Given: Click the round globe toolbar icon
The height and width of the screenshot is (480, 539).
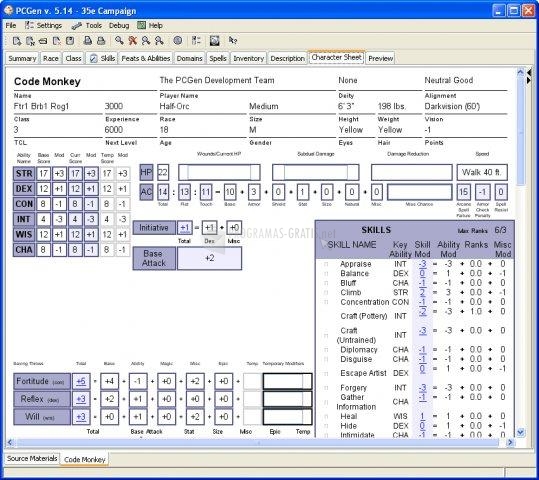Looking at the screenshot, I should pyautogui.click(x=177, y=41).
